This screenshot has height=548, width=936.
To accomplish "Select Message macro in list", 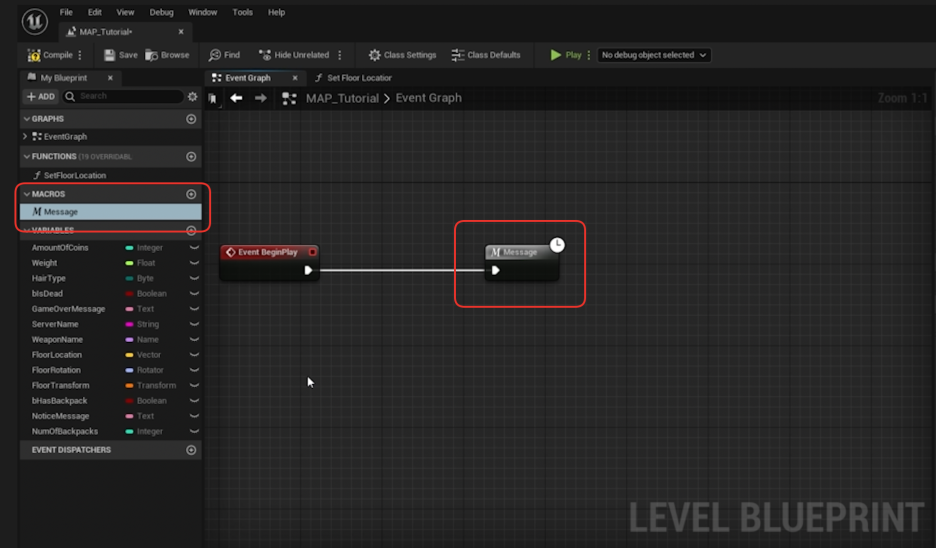I will pyautogui.click(x=110, y=211).
